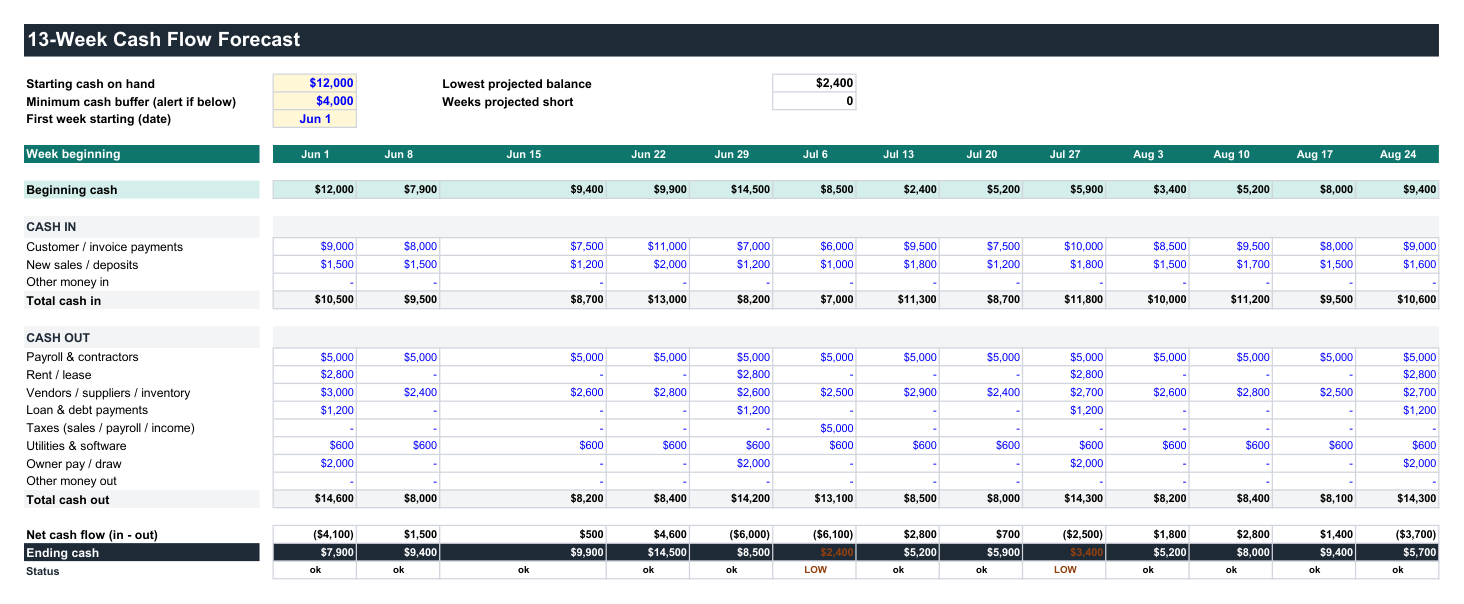Select the $5,700 ending cash cell for Aug 24

pyautogui.click(x=1397, y=553)
